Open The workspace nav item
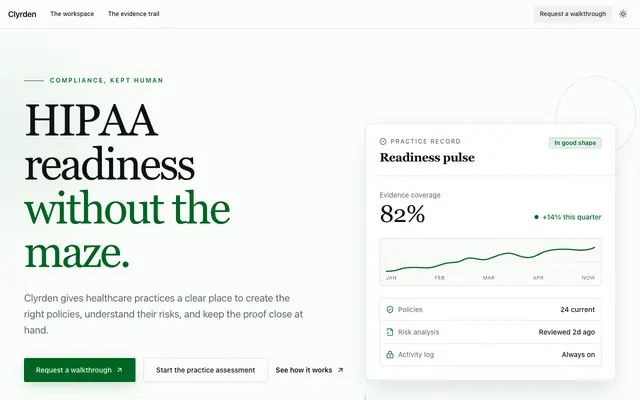Viewport: 640px width, 400px height. pyautogui.click(x=72, y=14)
